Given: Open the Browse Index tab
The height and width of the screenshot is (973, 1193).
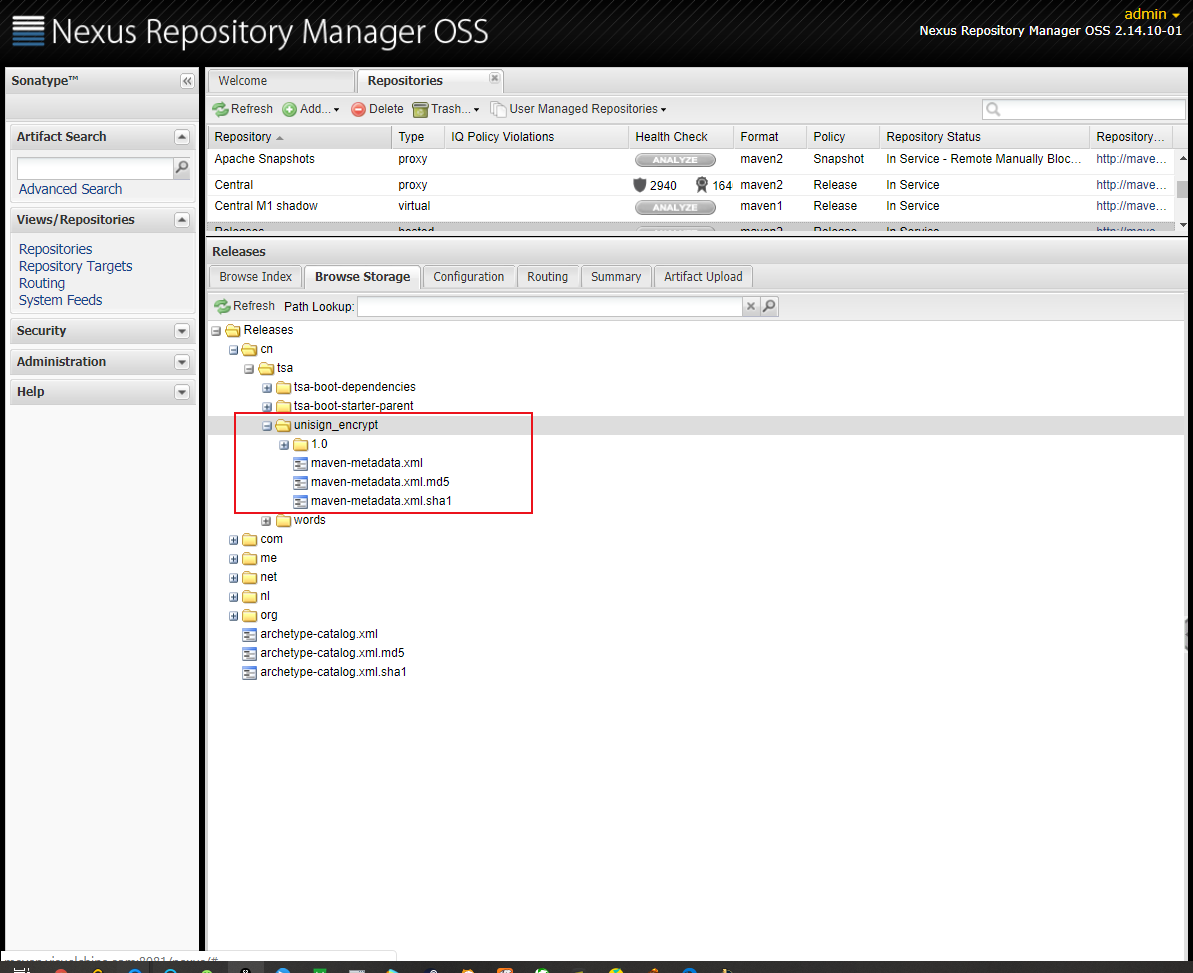Looking at the screenshot, I should [x=256, y=277].
